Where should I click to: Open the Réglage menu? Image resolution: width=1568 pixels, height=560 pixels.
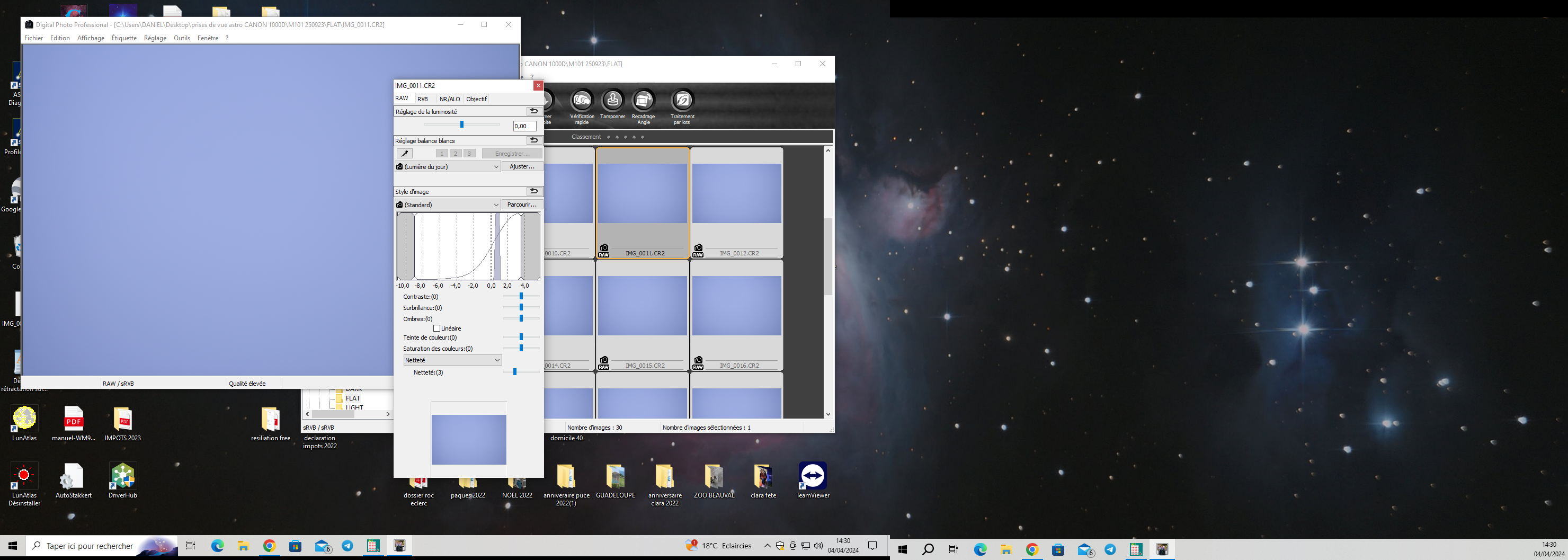click(155, 38)
